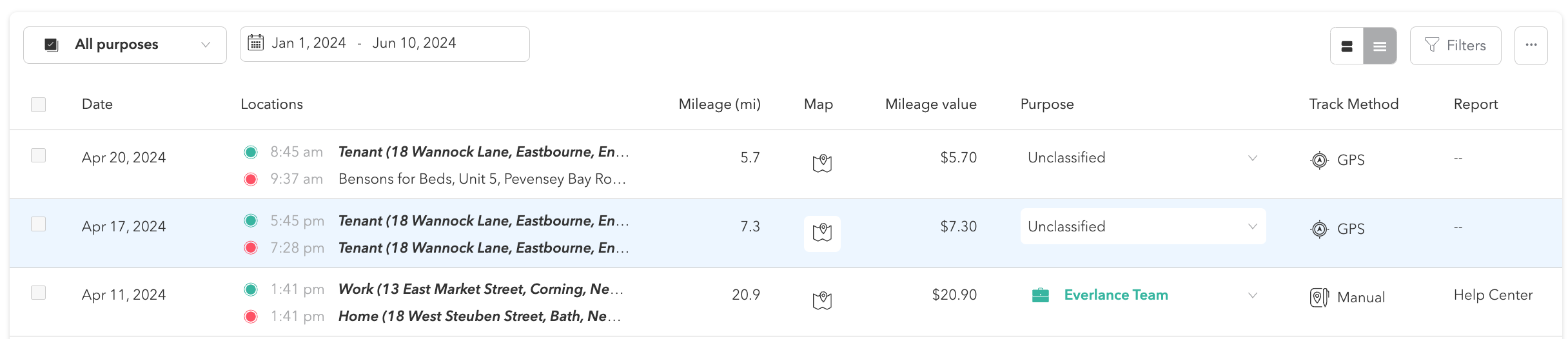Tick the Apr 11, 2024 trip checkbox
Image resolution: width=1568 pixels, height=339 pixels.
39,293
